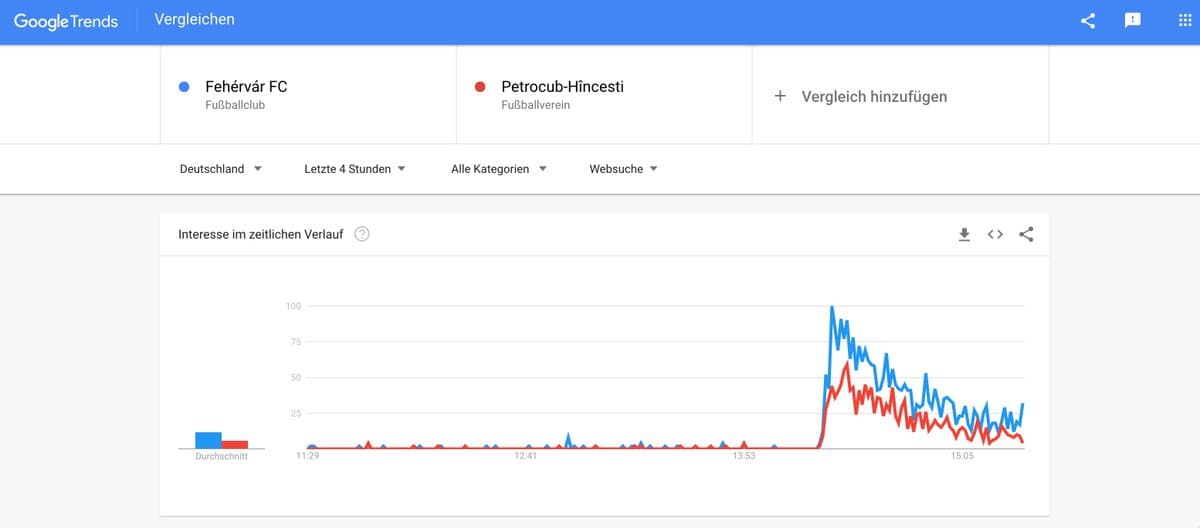Select the Vergleichen header item
The image size is (1200, 528).
point(195,20)
